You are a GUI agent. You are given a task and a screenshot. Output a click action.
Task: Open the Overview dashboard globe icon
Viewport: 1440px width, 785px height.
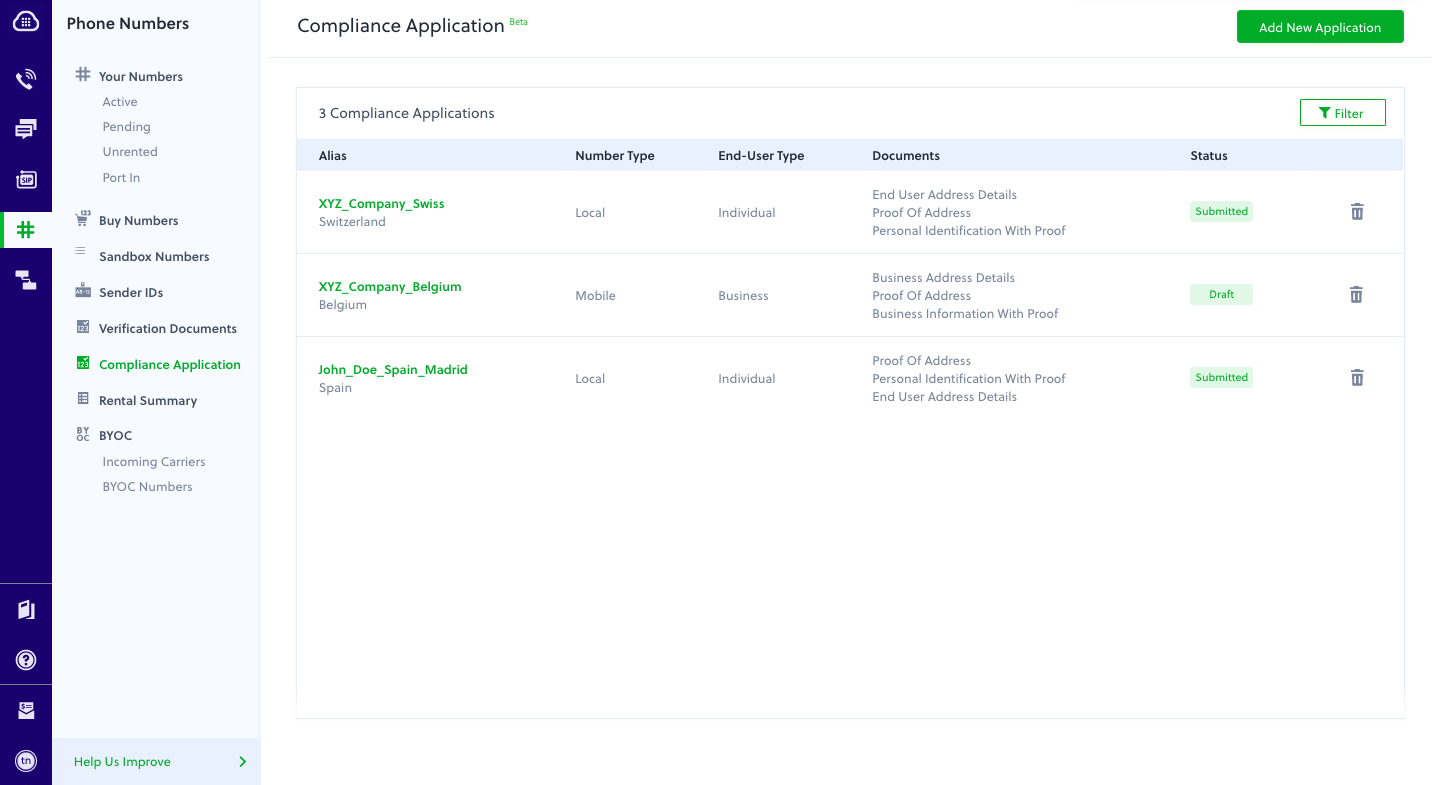point(25,20)
